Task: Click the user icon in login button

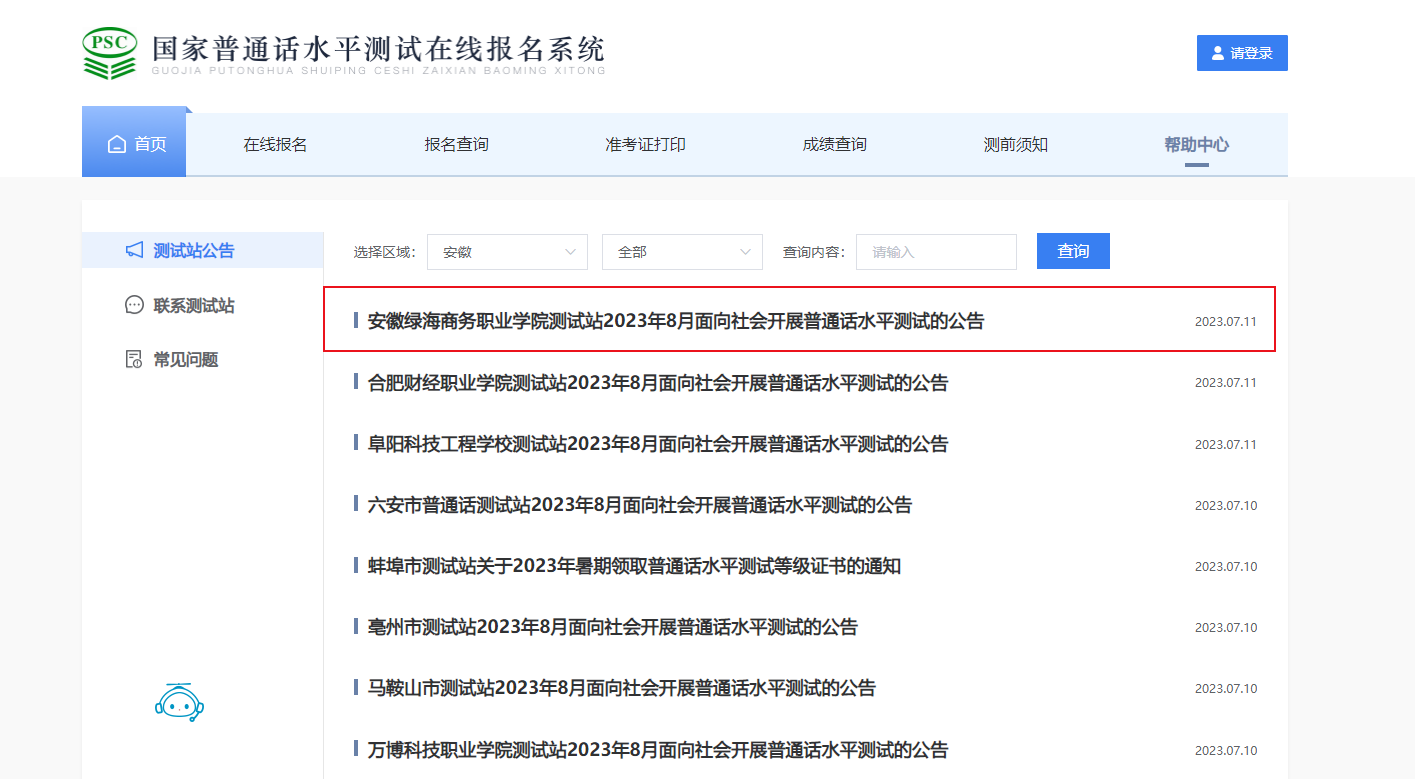Action: (x=1217, y=53)
